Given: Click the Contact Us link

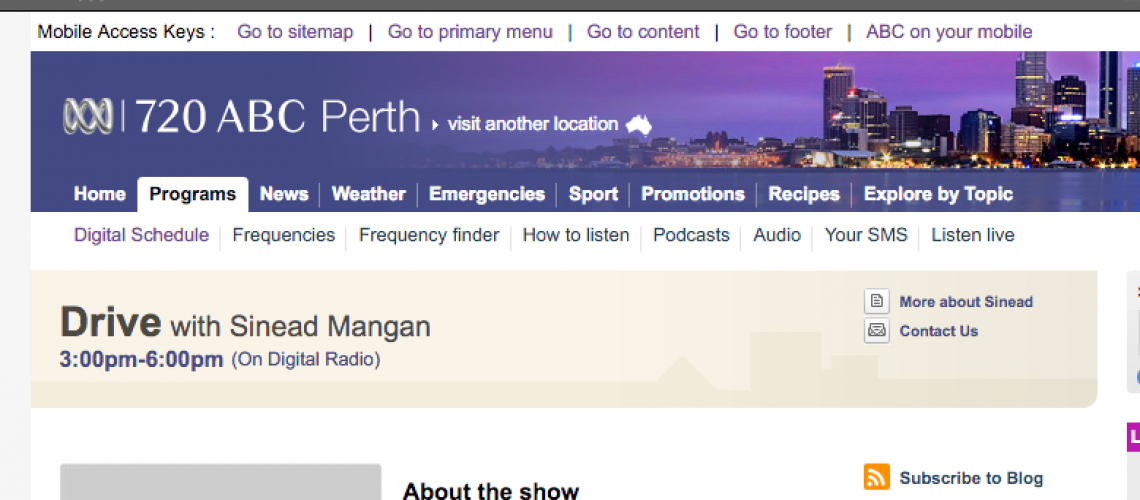Looking at the screenshot, I should click(939, 331).
